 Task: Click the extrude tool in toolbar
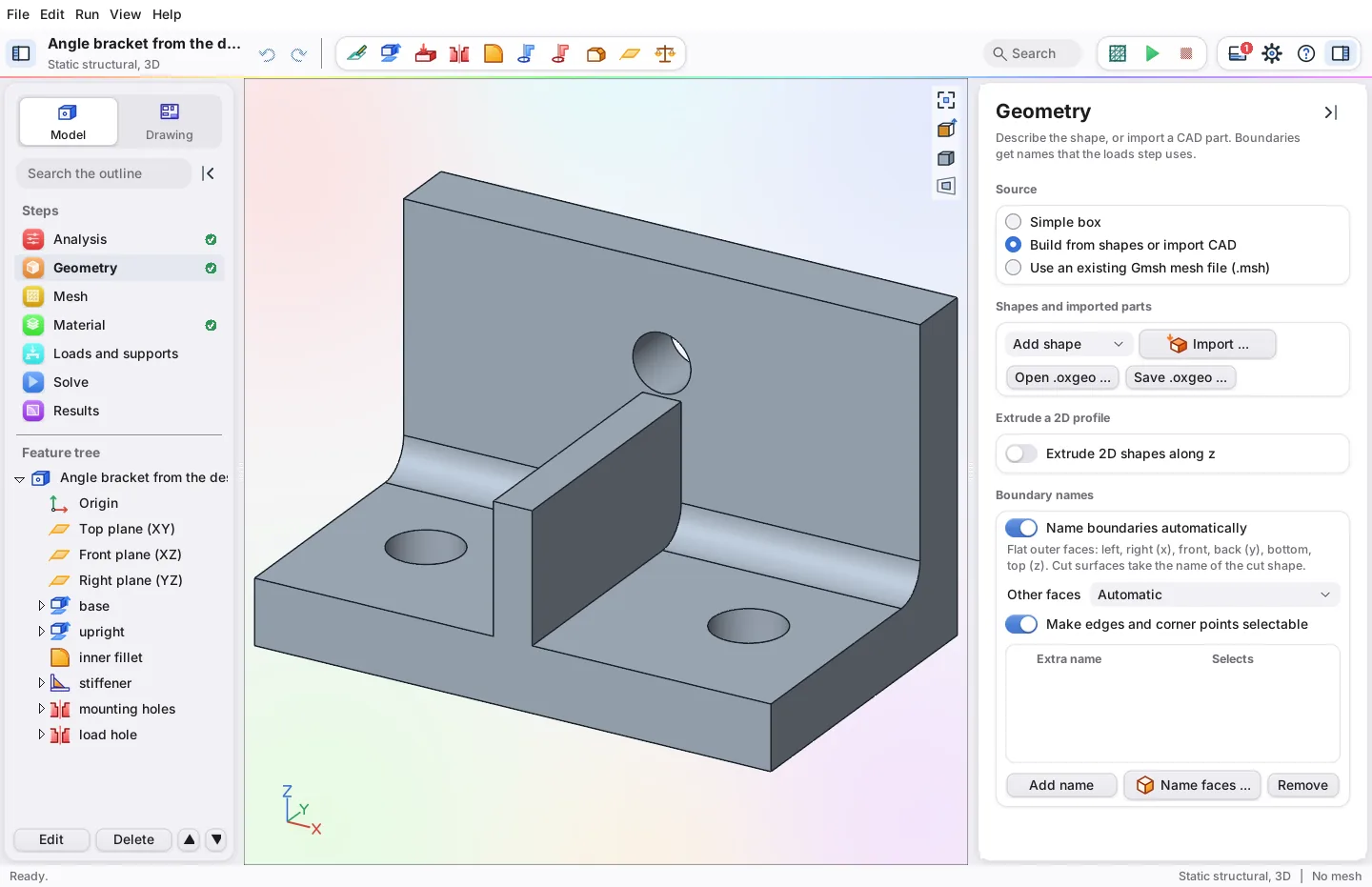point(391,53)
